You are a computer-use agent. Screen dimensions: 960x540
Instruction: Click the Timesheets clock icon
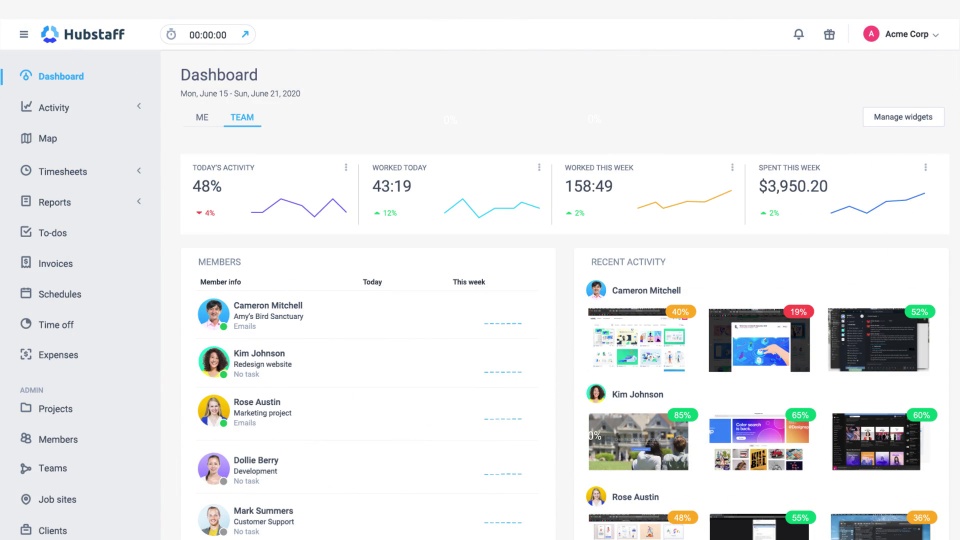(x=26, y=171)
